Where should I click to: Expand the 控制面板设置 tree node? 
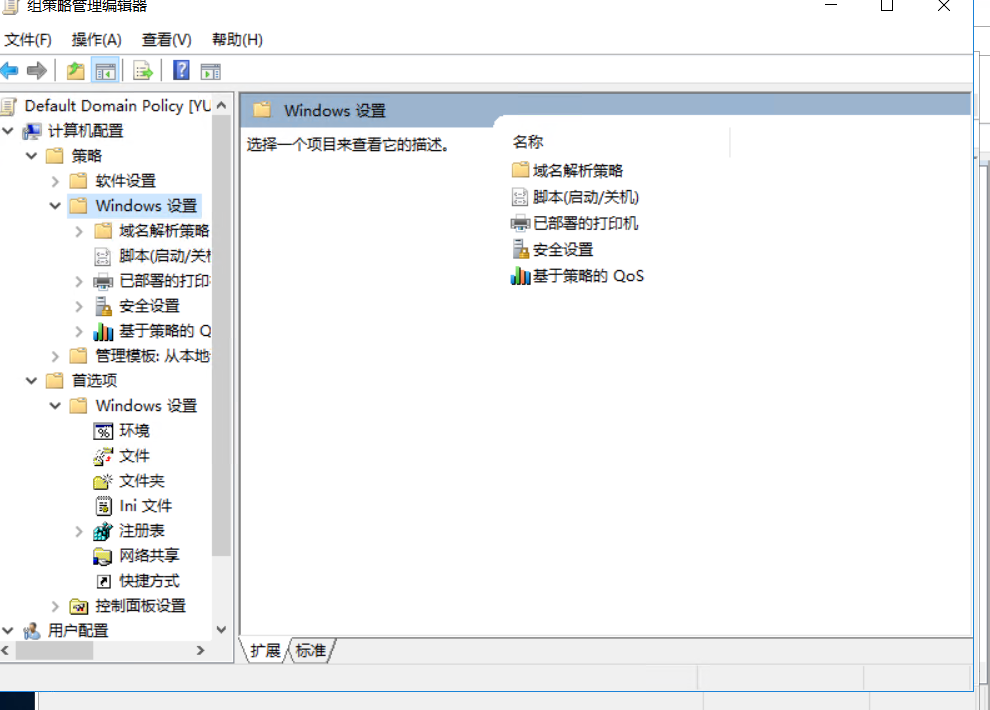(x=56, y=606)
